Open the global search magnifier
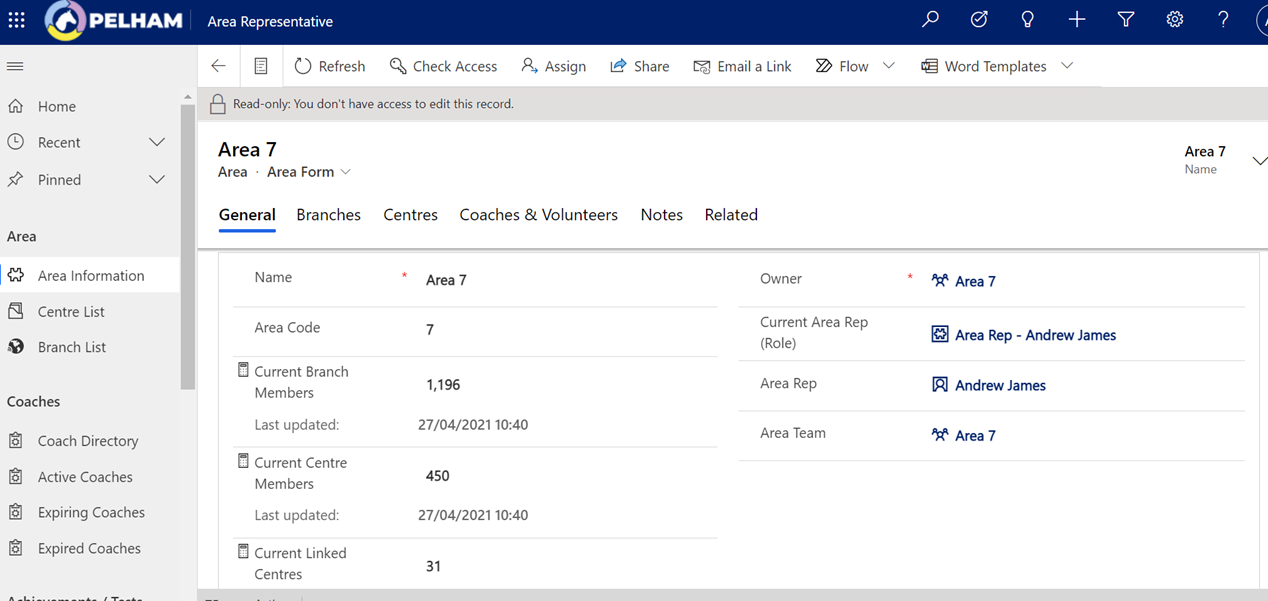 [x=930, y=20]
